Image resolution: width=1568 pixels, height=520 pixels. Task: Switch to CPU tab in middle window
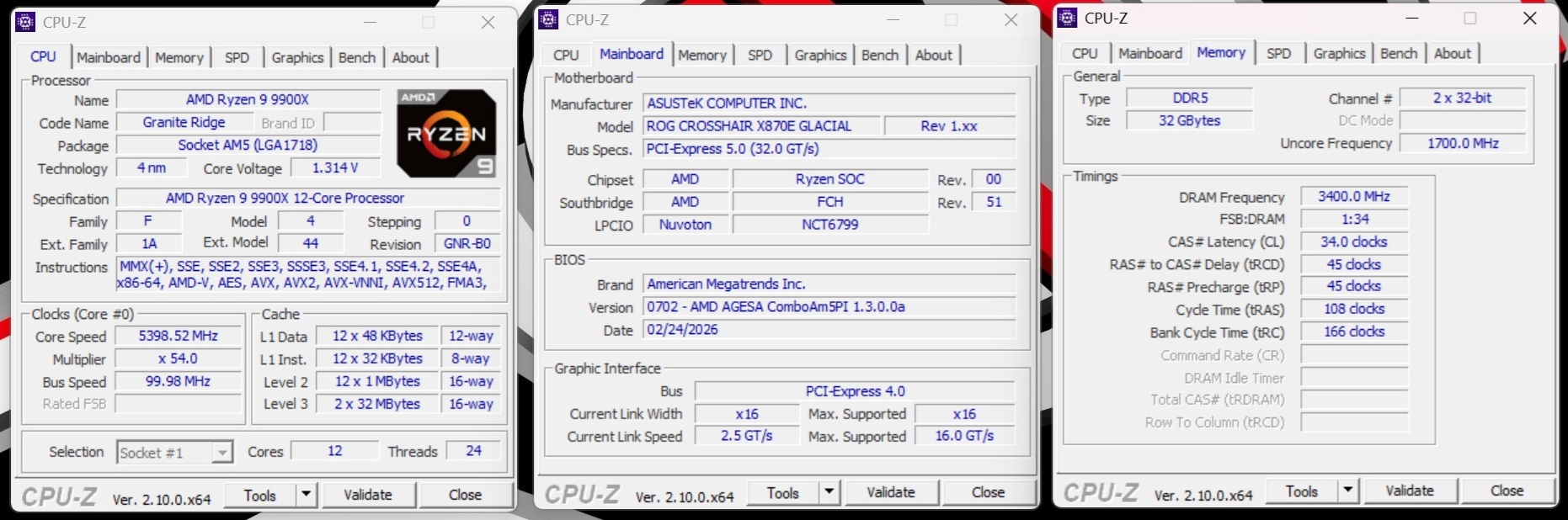tap(566, 55)
